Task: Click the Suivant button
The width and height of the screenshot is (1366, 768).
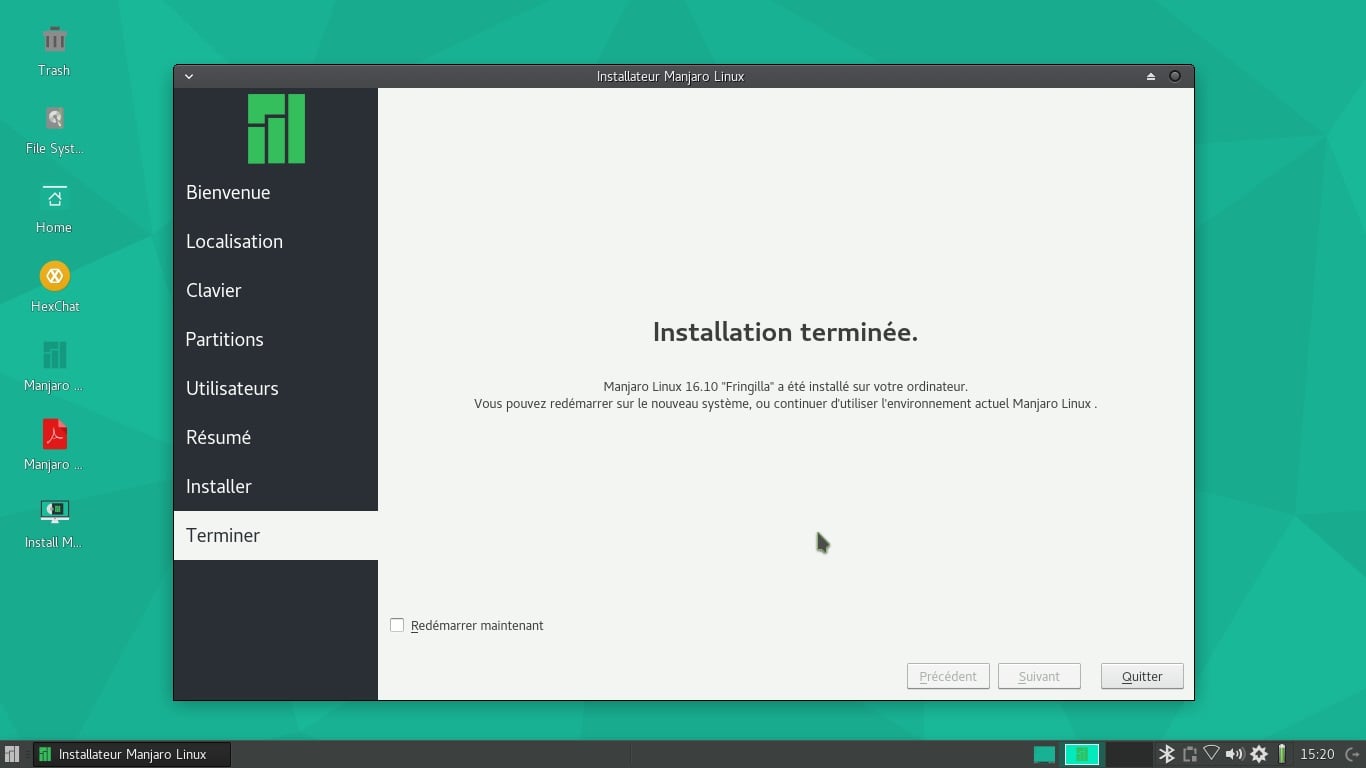Action: (1039, 676)
